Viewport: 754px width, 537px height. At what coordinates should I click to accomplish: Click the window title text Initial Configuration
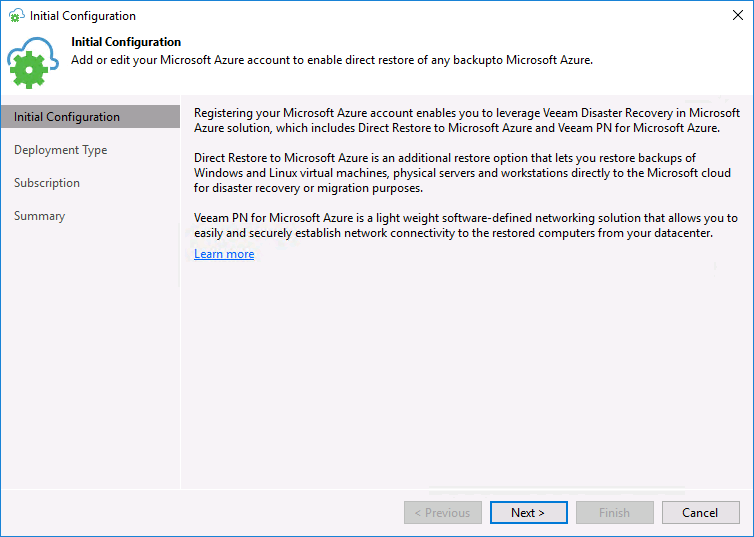pyautogui.click(x=83, y=16)
